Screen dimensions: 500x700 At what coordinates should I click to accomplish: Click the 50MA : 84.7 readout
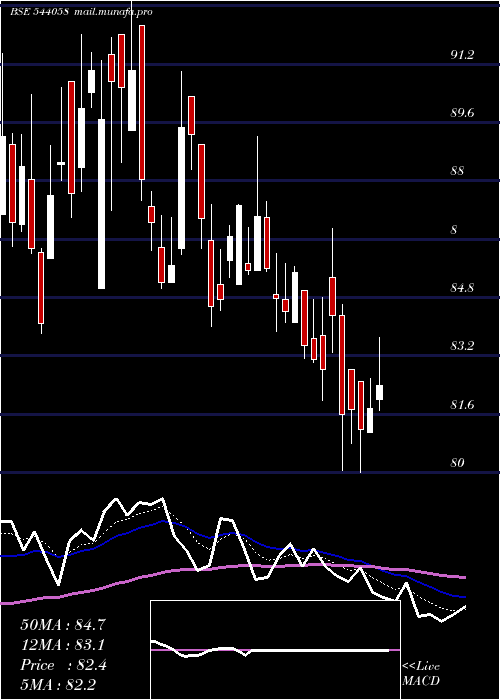pyautogui.click(x=63, y=625)
